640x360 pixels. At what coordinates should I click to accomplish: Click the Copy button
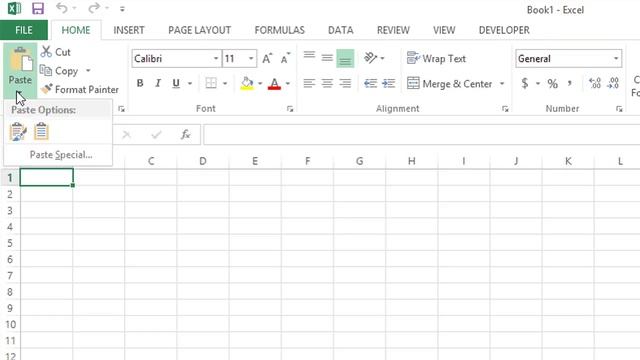click(x=59, y=71)
